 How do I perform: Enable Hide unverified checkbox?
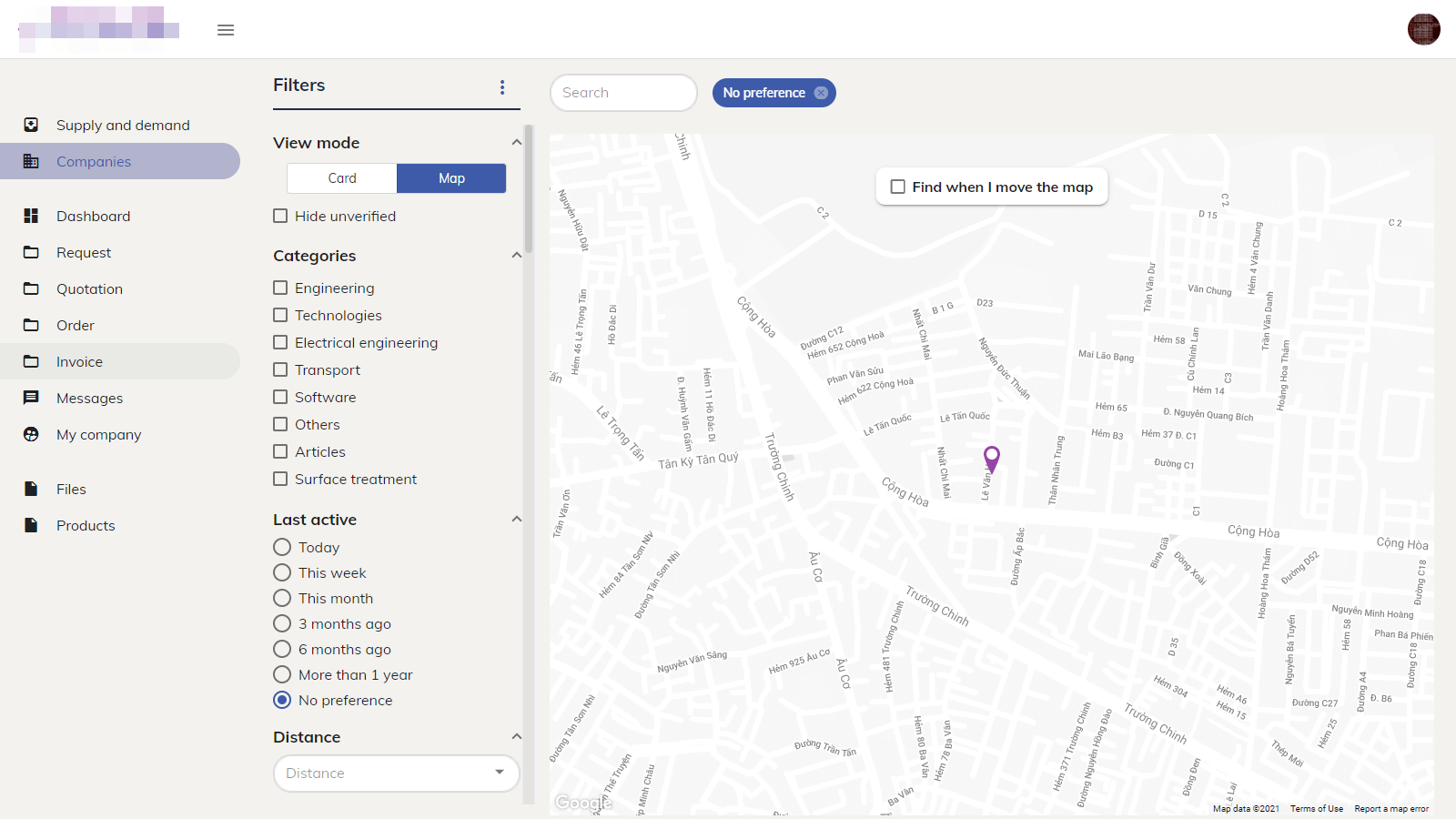(281, 216)
